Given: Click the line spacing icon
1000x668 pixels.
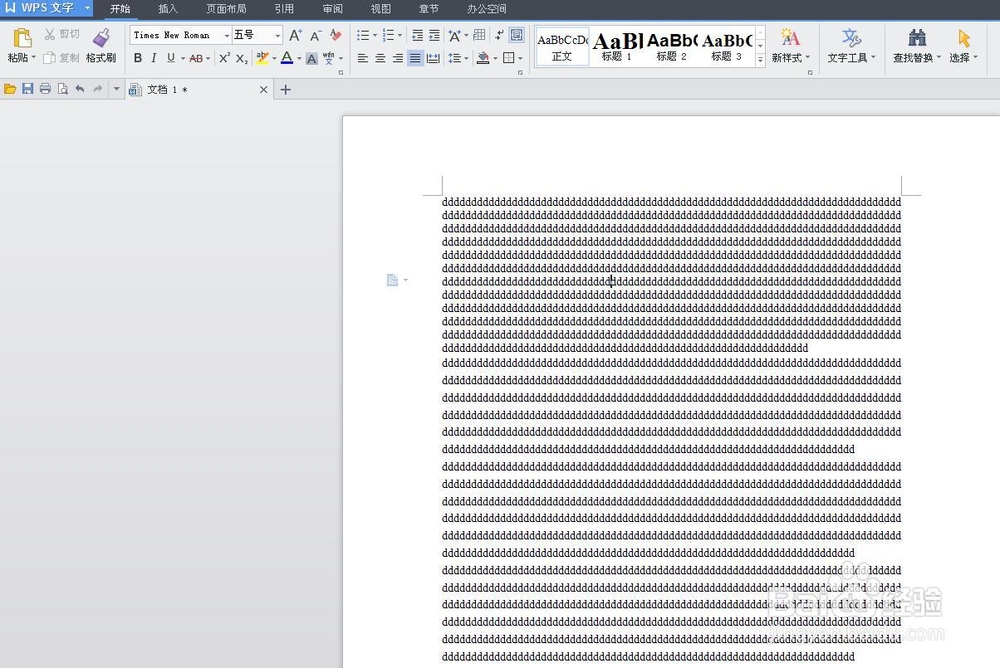Looking at the screenshot, I should (x=454, y=58).
